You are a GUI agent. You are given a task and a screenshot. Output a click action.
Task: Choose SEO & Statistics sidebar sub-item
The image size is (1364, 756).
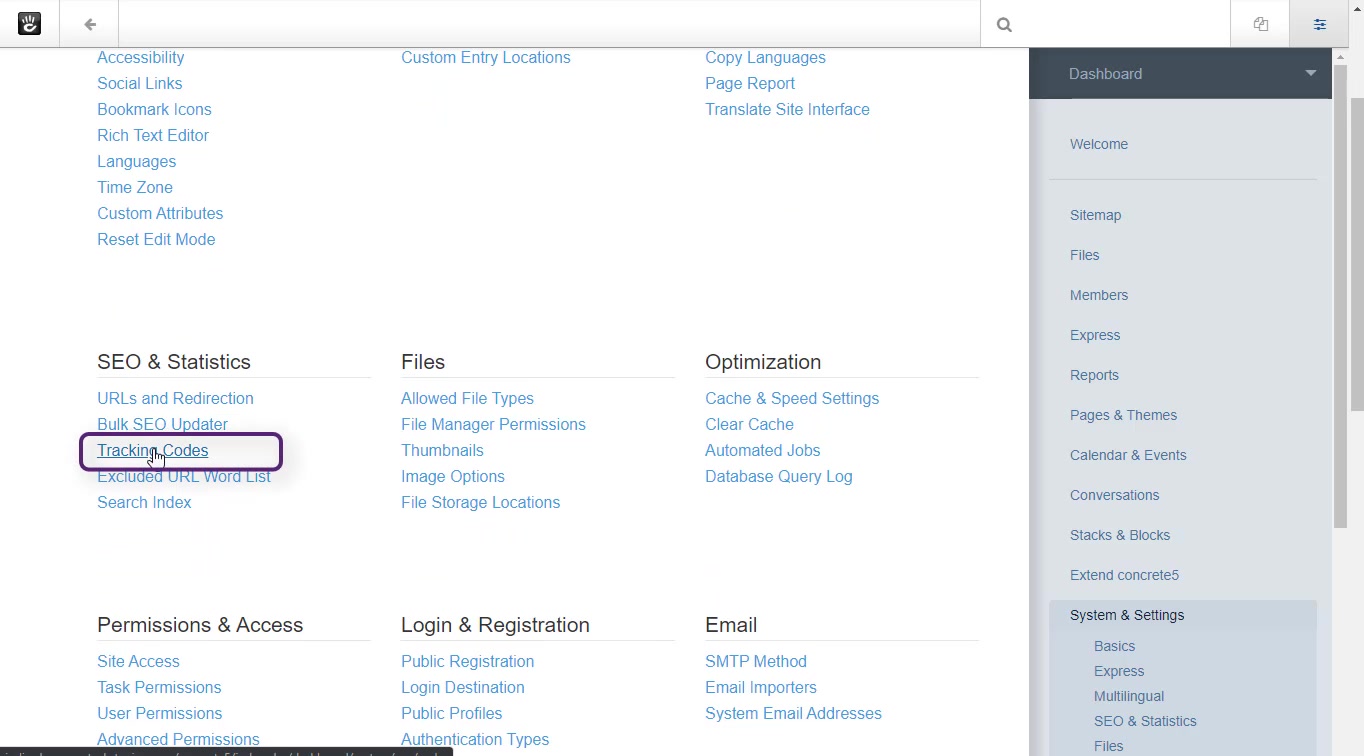[1144, 721]
